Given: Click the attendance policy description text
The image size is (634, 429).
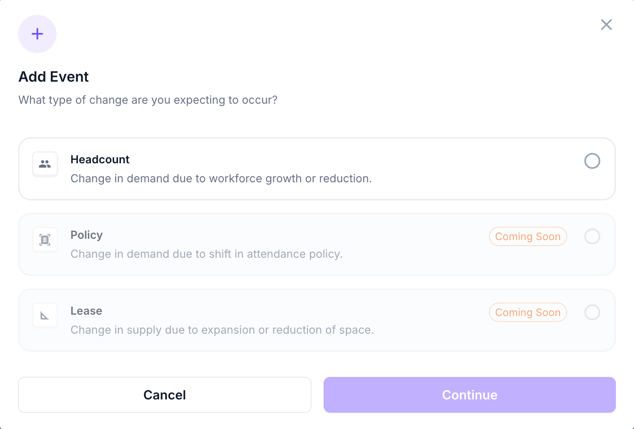Looking at the screenshot, I should click(x=206, y=254).
